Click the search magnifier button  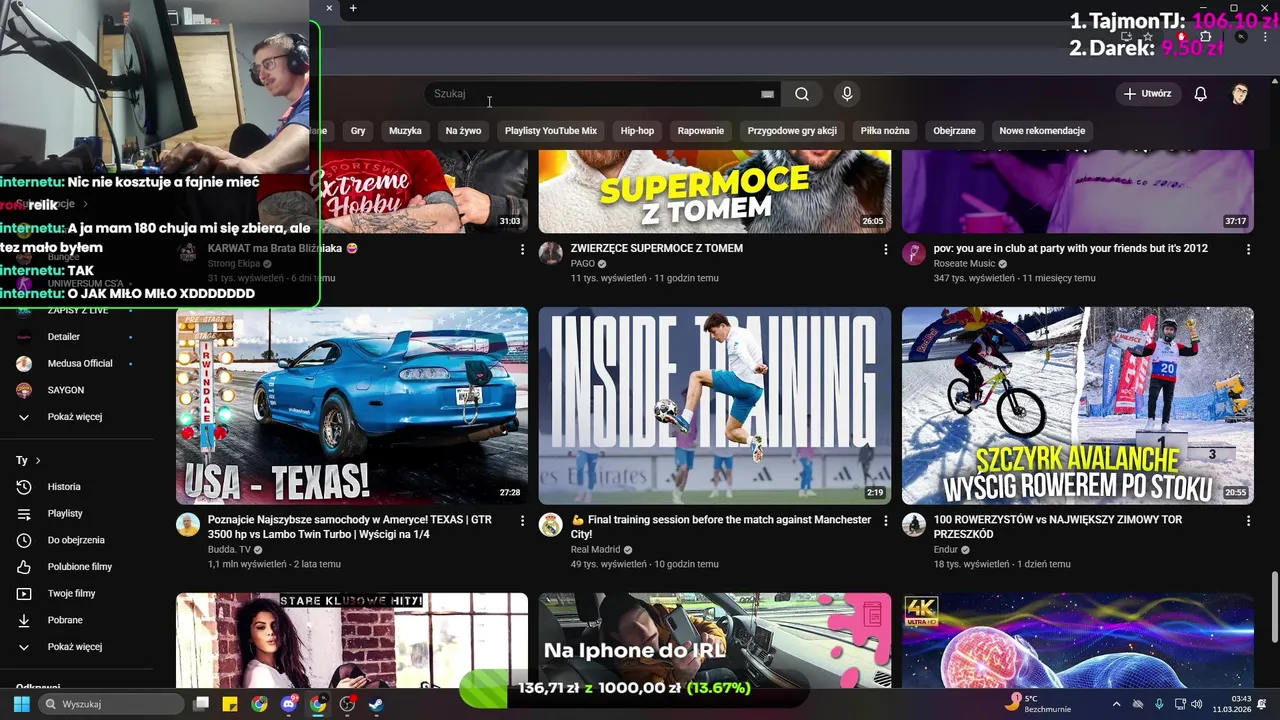(x=802, y=94)
